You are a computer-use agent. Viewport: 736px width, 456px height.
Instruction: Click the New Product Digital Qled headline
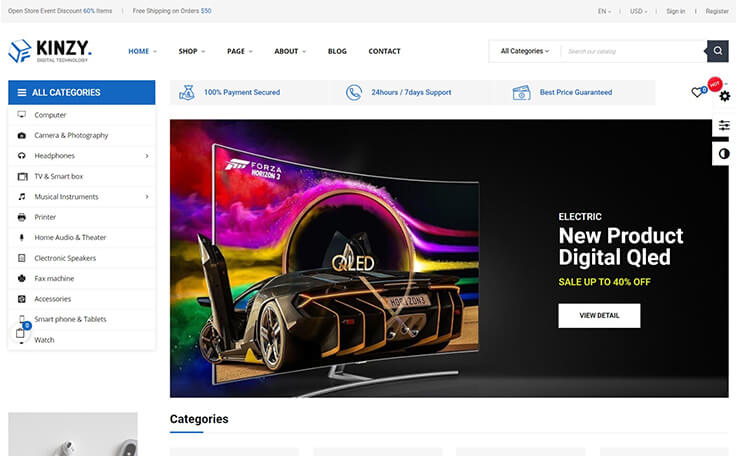[x=621, y=247]
